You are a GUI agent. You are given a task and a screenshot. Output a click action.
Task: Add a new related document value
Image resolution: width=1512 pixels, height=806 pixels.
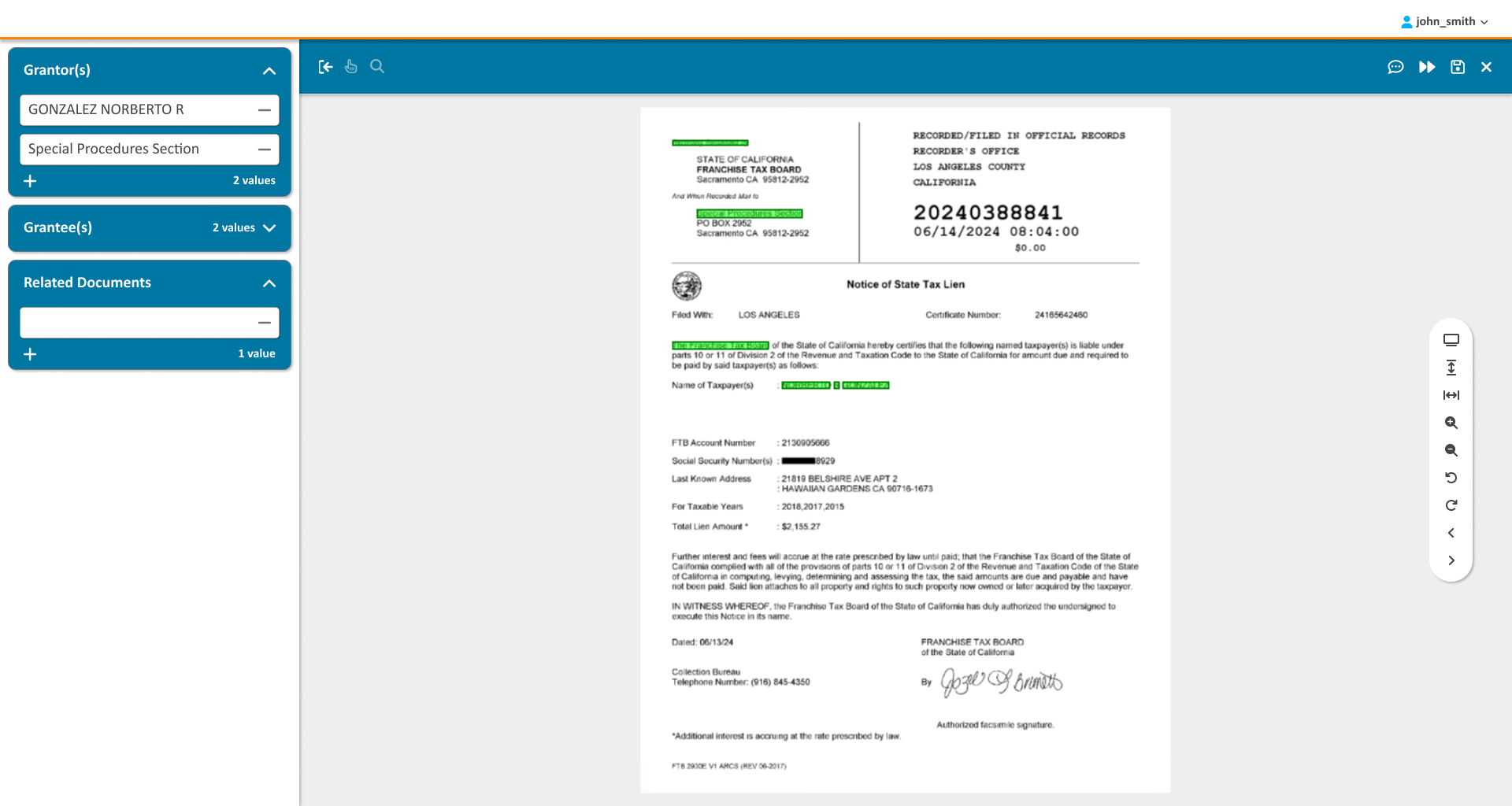[30, 354]
